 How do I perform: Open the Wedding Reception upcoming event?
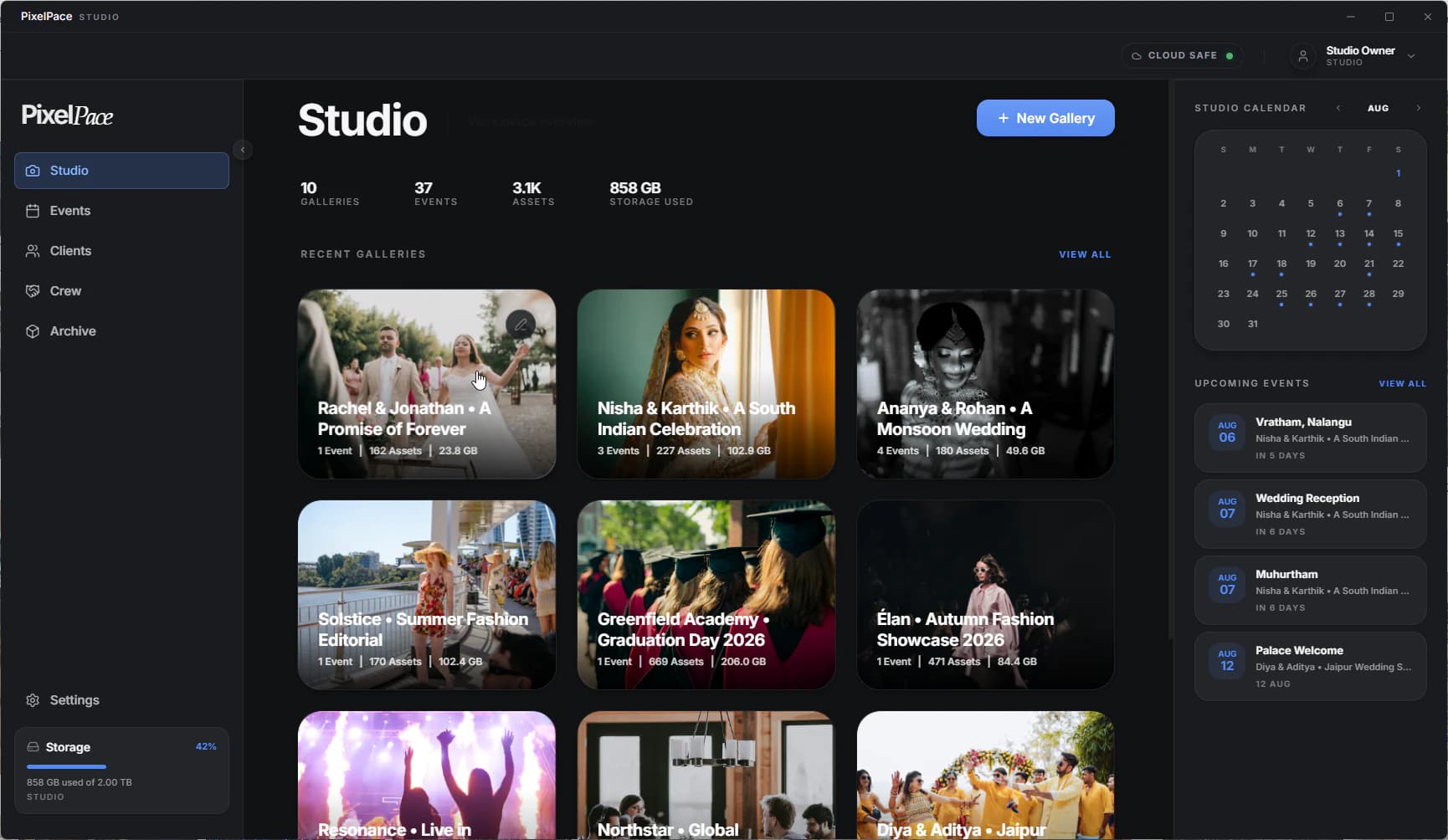point(1310,514)
